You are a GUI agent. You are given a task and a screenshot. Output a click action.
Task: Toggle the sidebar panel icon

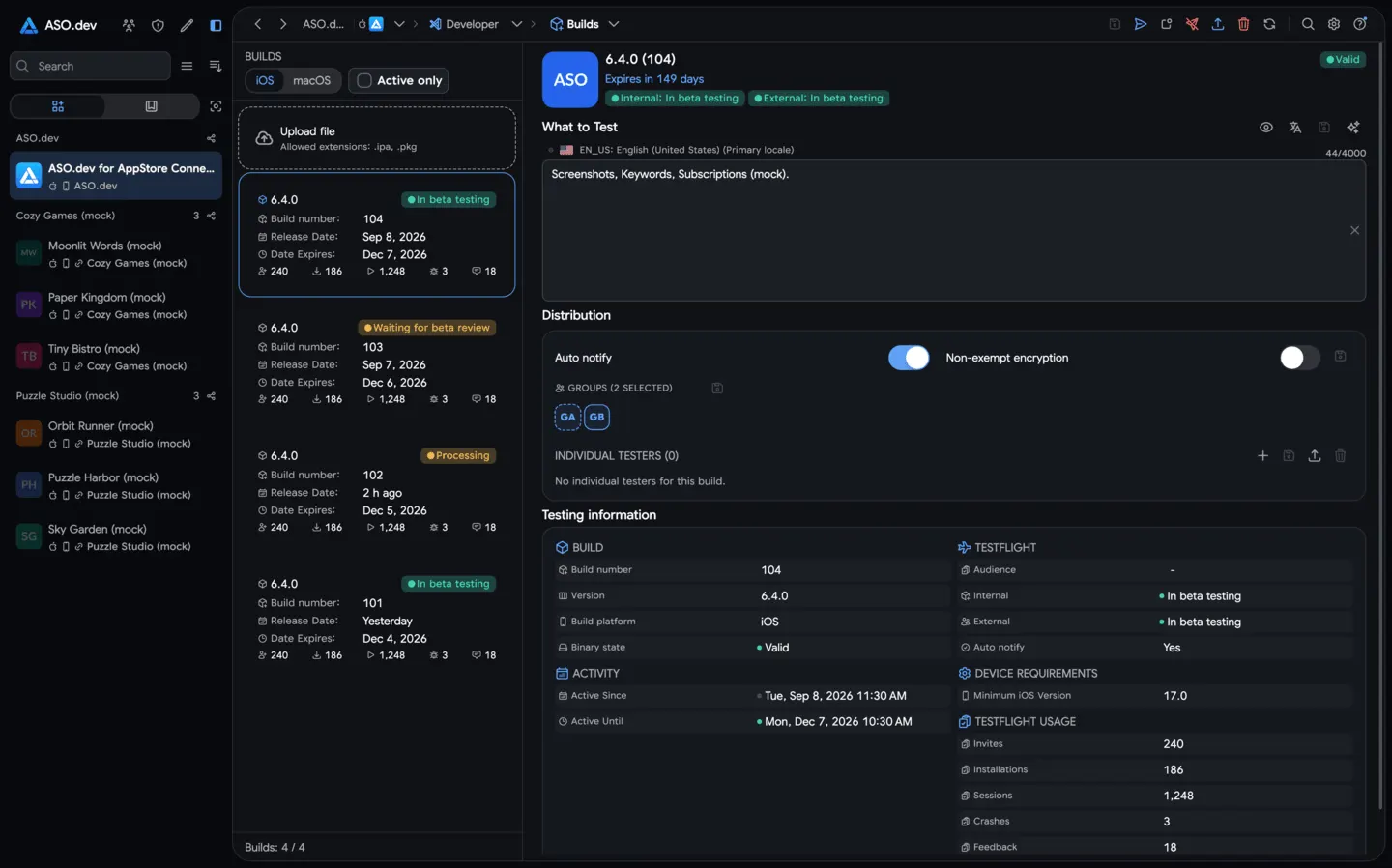[x=216, y=25]
